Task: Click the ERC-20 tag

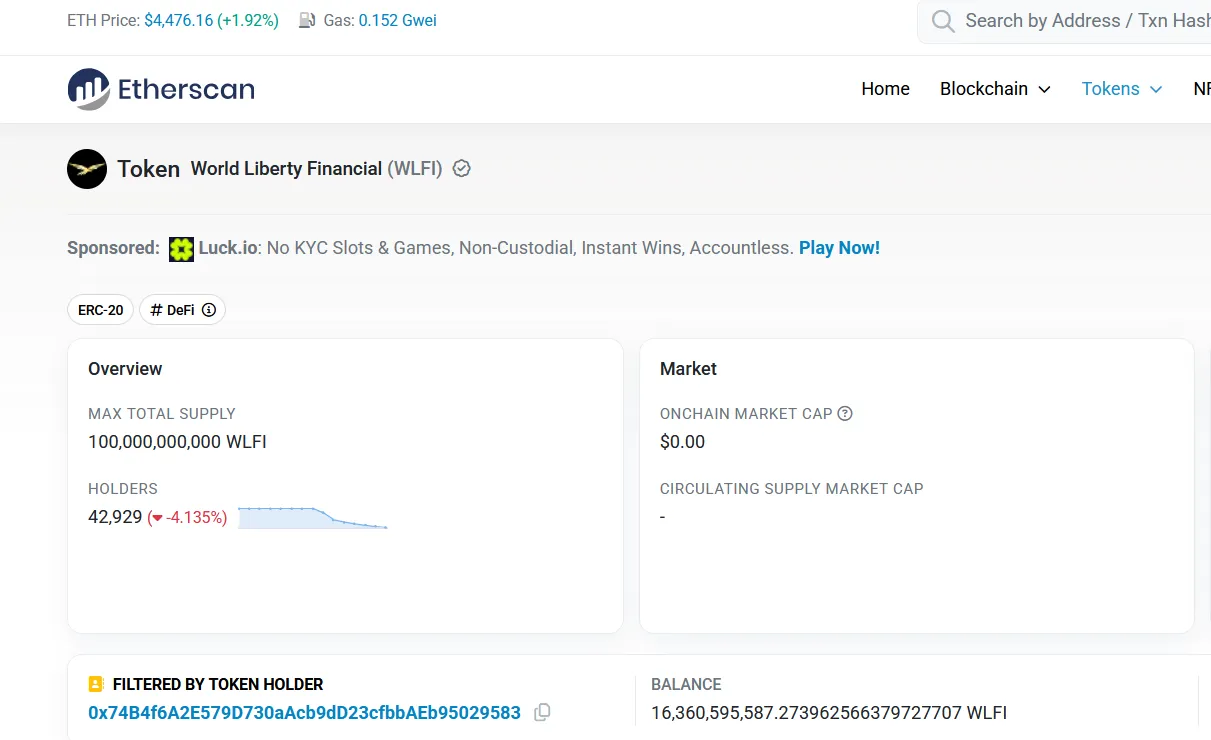Action: pyautogui.click(x=100, y=310)
